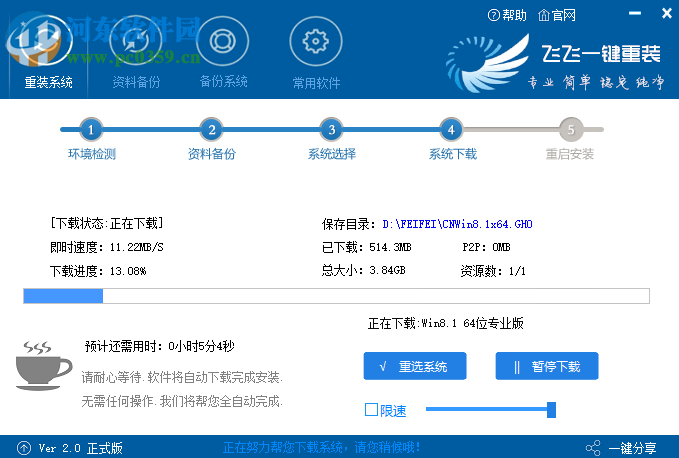Switch to the 资料备份 tab label
The width and height of the screenshot is (679, 458).
click(136, 82)
